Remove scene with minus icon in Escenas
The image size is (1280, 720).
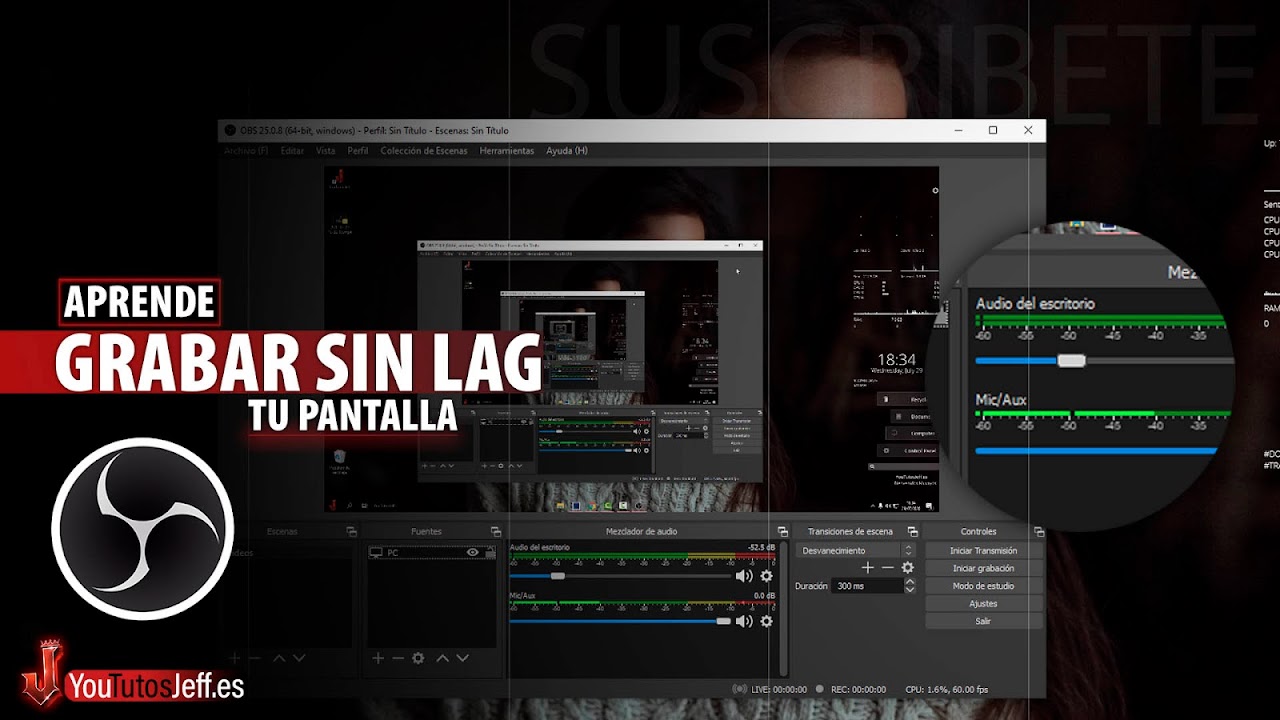click(x=254, y=658)
